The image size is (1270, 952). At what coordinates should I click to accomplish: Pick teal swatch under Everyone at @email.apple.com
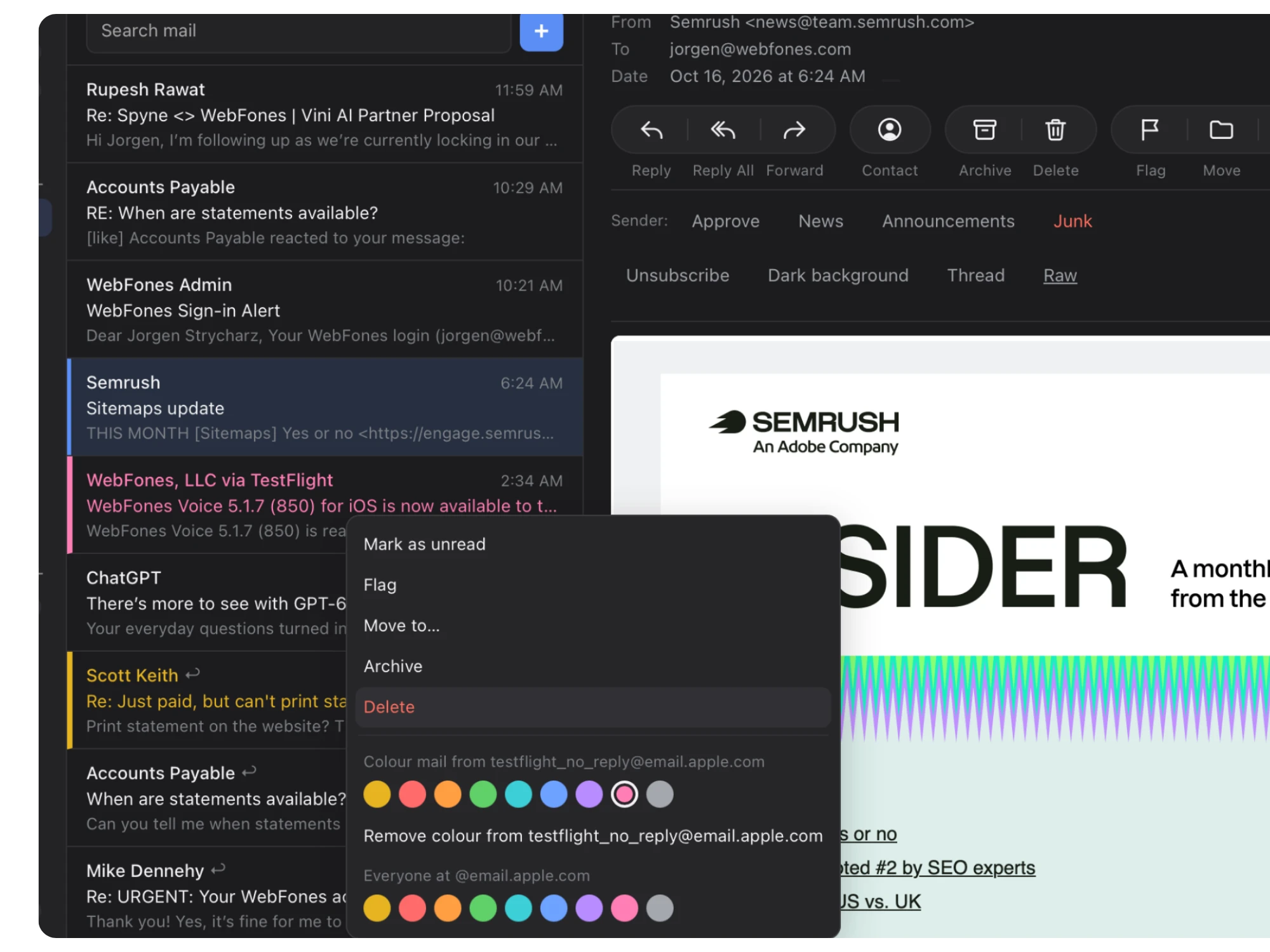coord(518,908)
